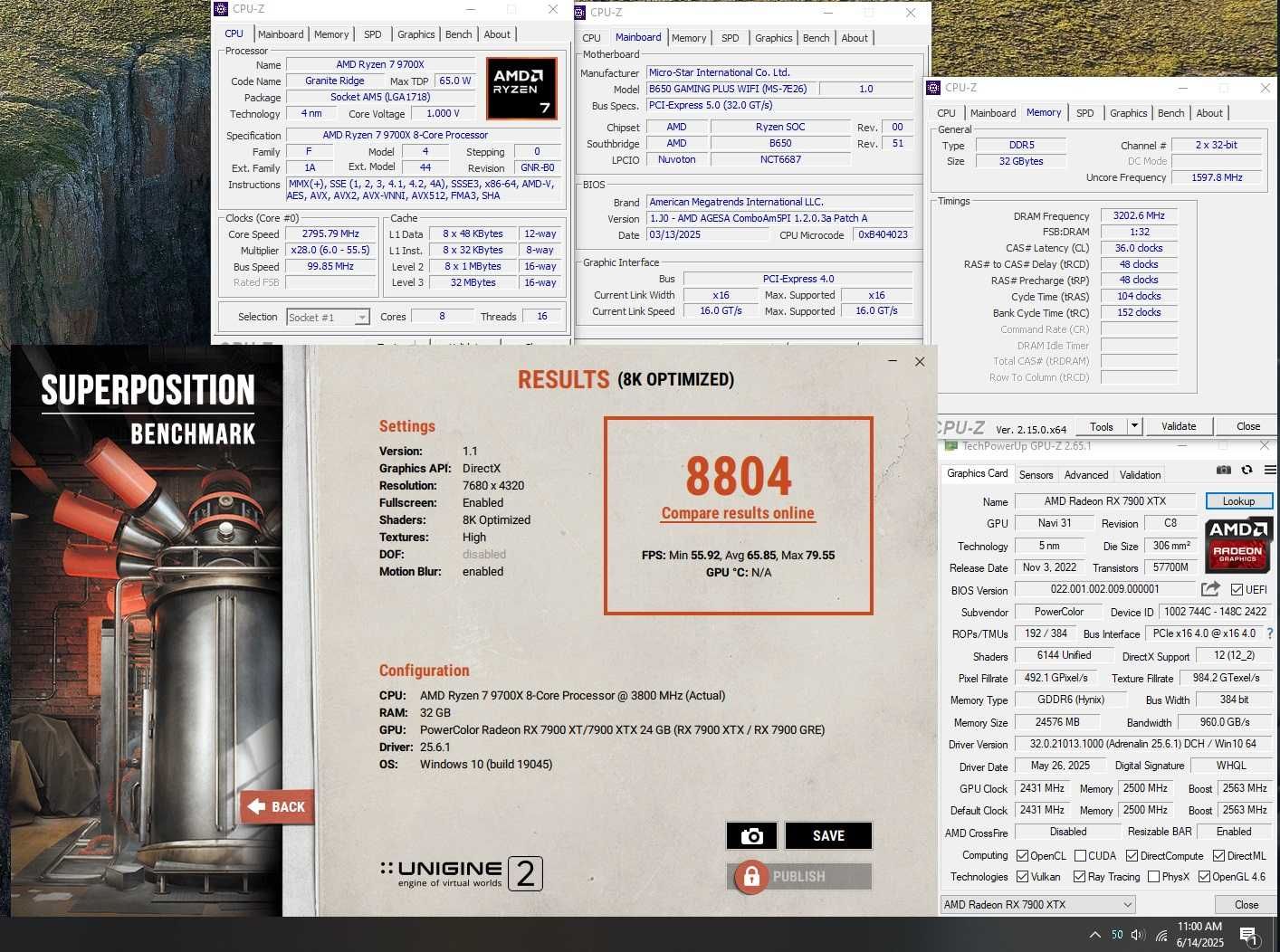The image size is (1280, 952).
Task: Open the GPU selector dropdown in GPU-Z
Action: [x=1037, y=905]
